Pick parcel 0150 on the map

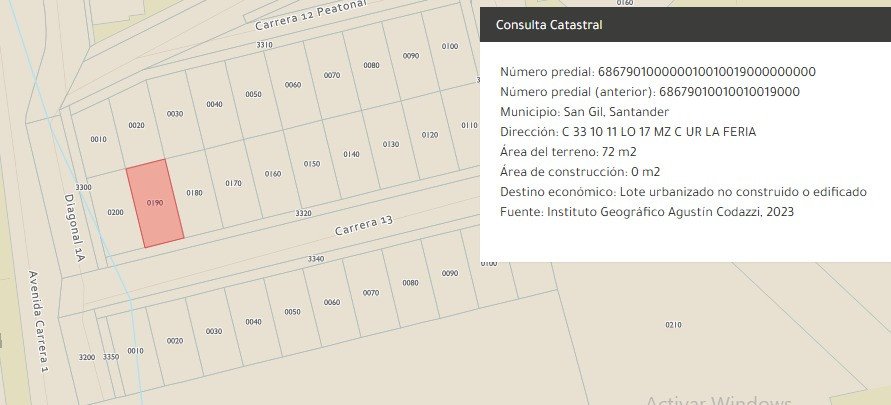[312, 164]
